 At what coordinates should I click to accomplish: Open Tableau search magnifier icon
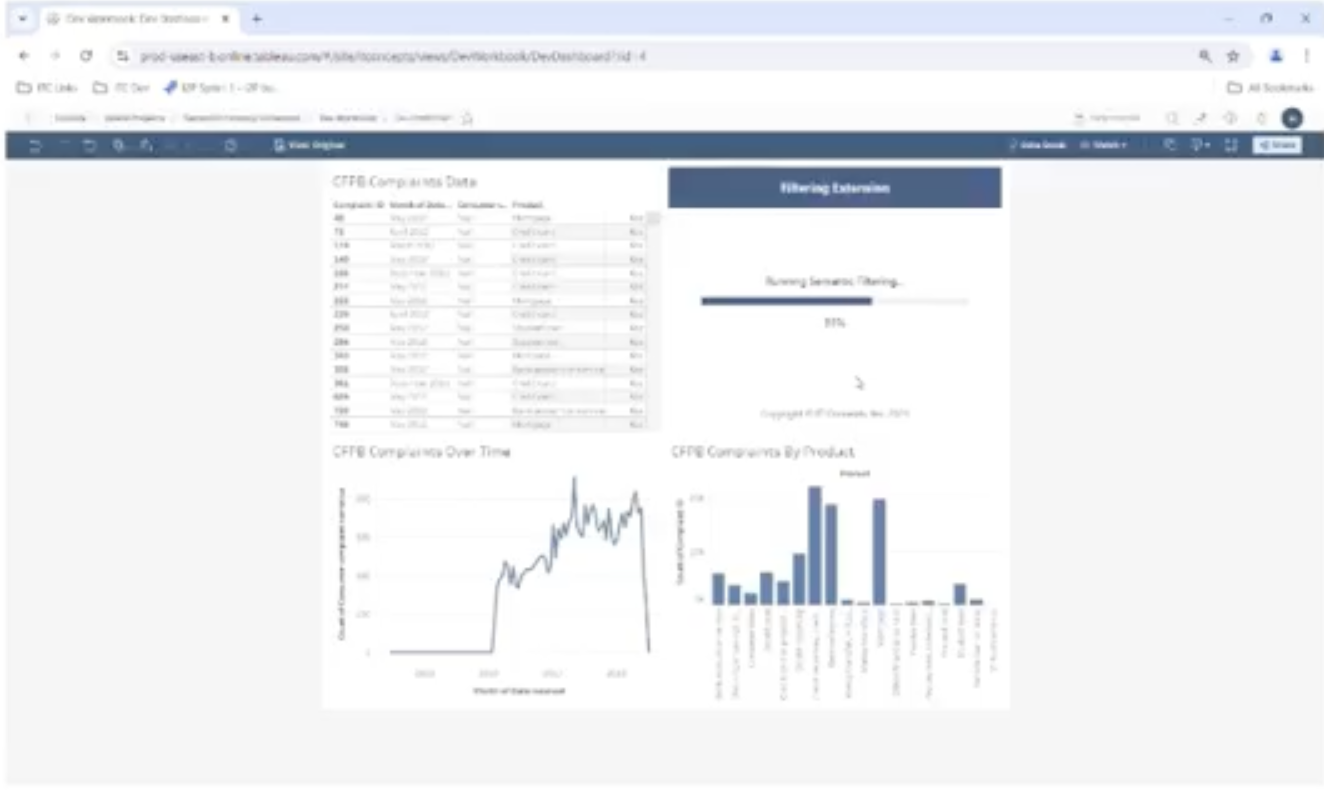pos(1172,118)
